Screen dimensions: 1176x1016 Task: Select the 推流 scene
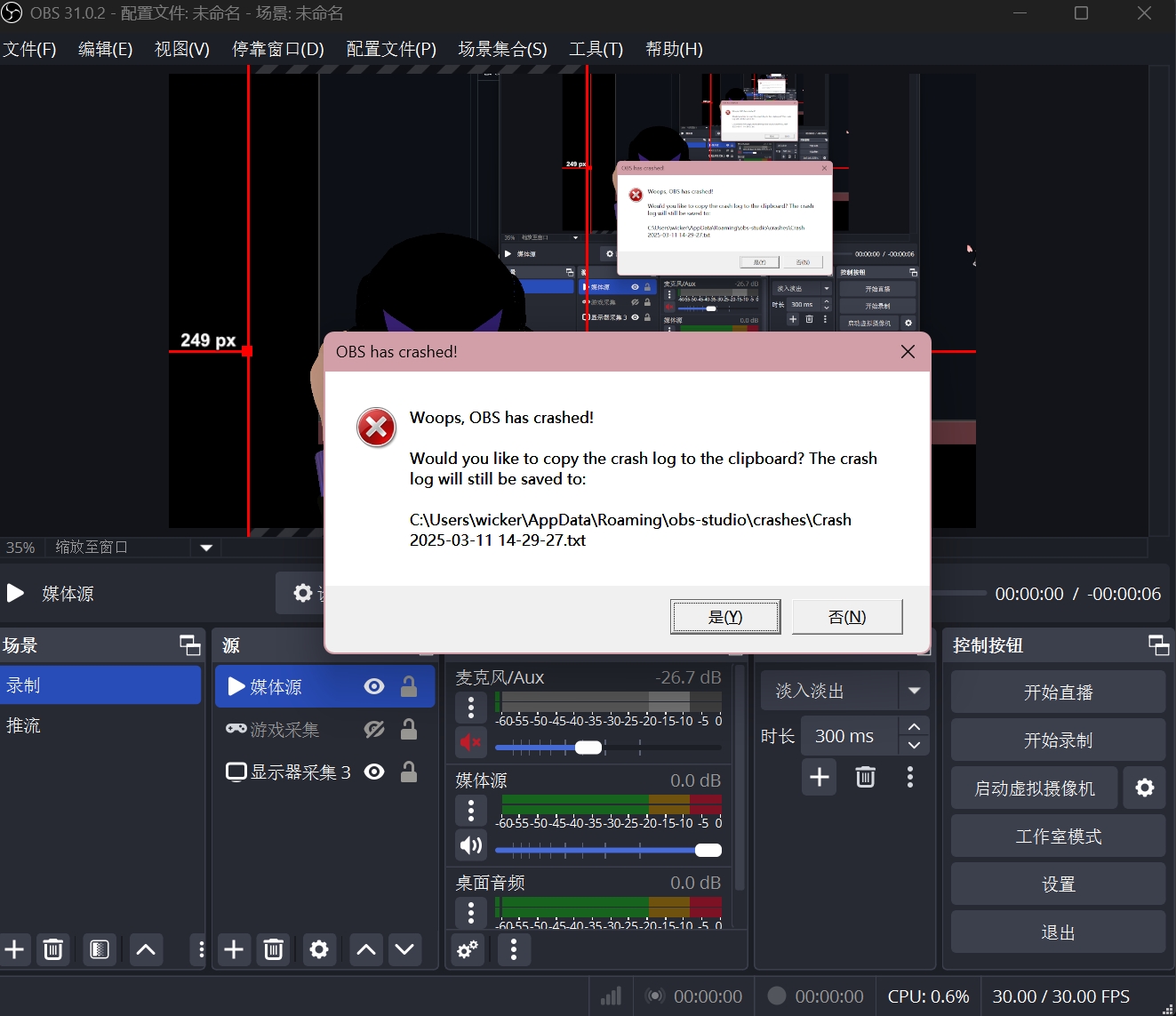tap(100, 725)
